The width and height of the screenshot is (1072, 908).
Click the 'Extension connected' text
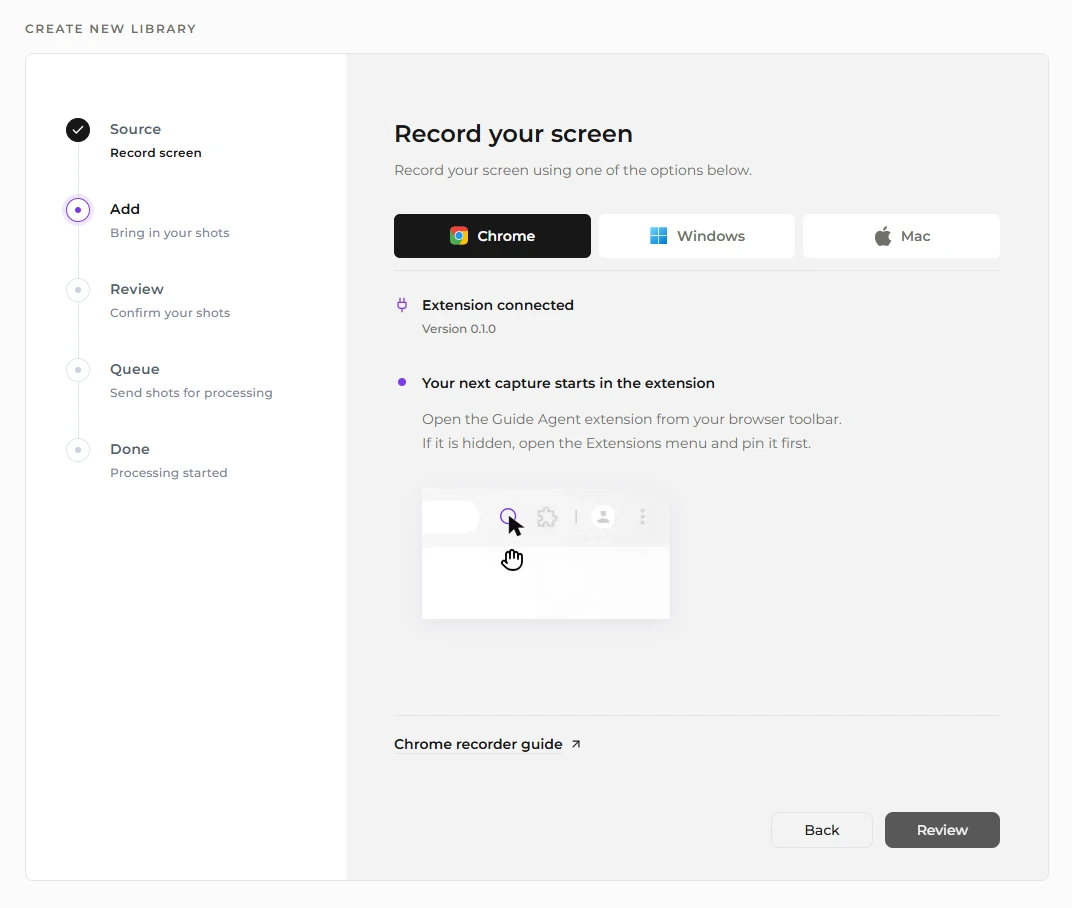click(x=498, y=305)
